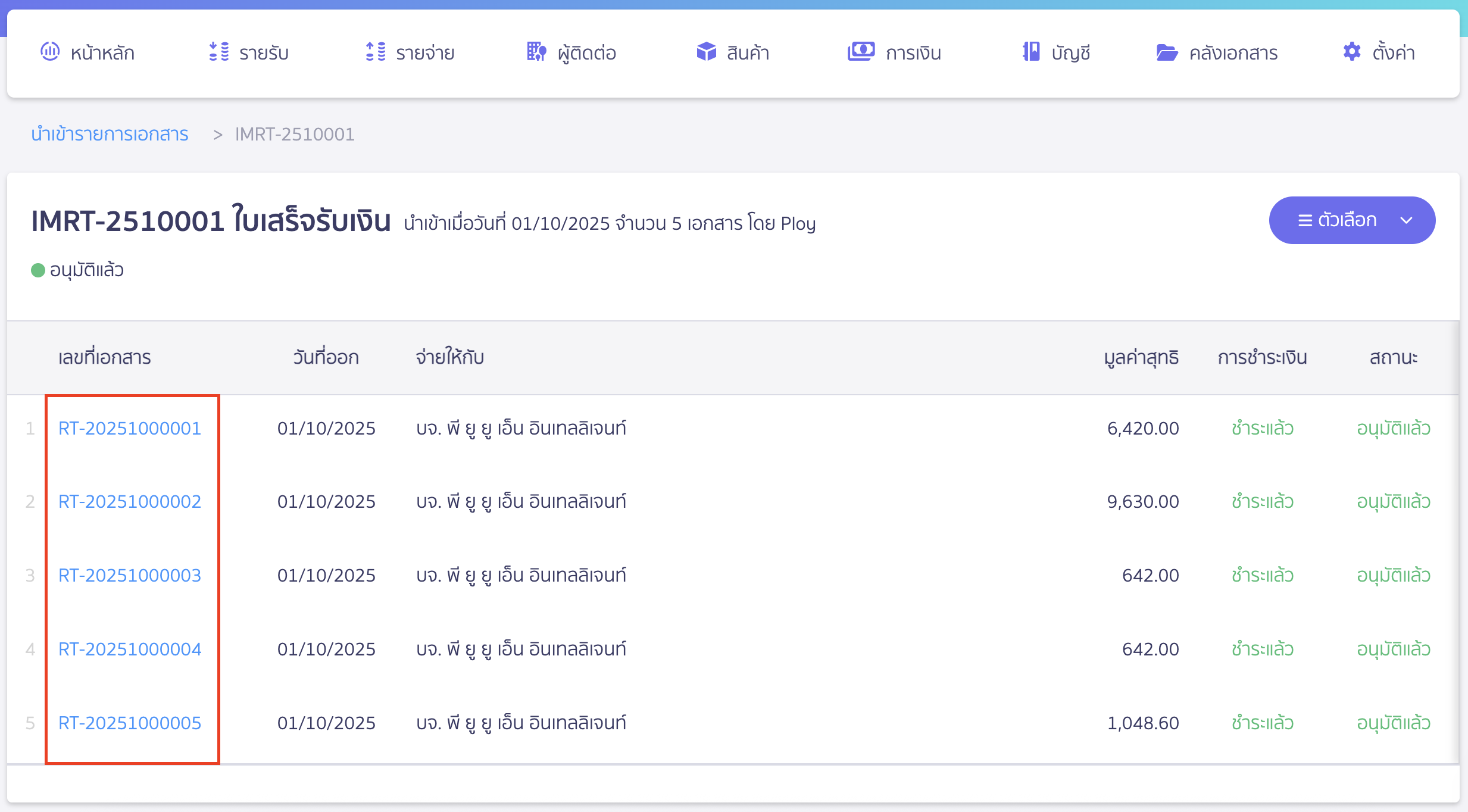Open the ผู้ติดต่อ contacts icon

pyautogui.click(x=536, y=52)
